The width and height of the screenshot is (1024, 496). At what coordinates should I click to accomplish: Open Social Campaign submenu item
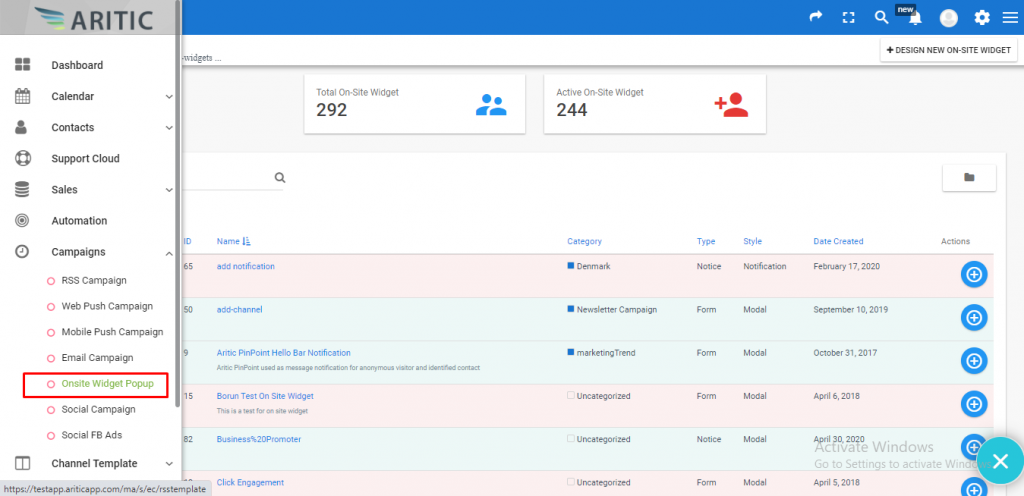point(99,409)
